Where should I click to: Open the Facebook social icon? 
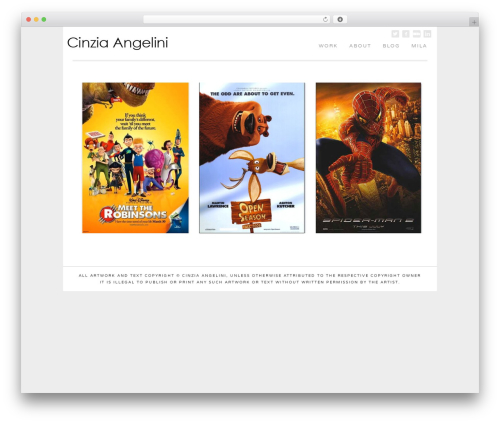tap(406, 34)
